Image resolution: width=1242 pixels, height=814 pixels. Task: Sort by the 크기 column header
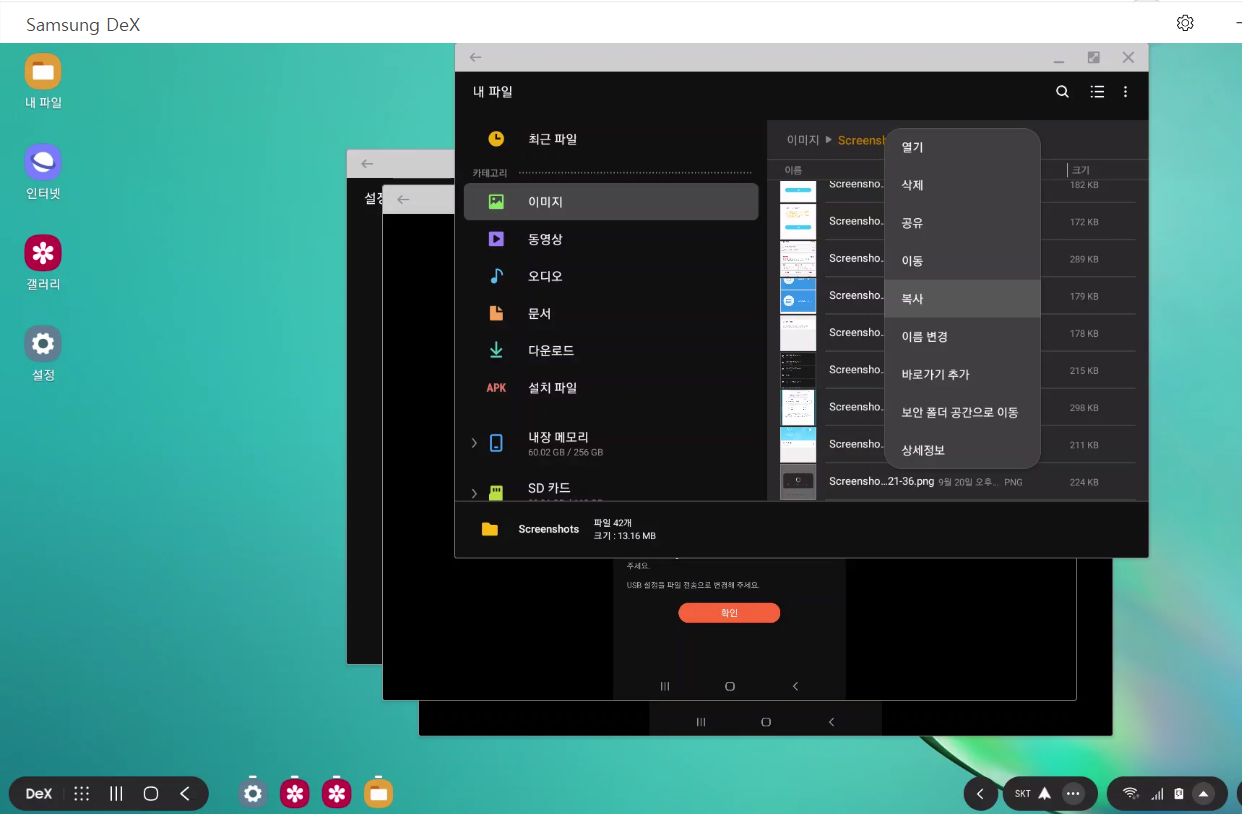(1080, 170)
